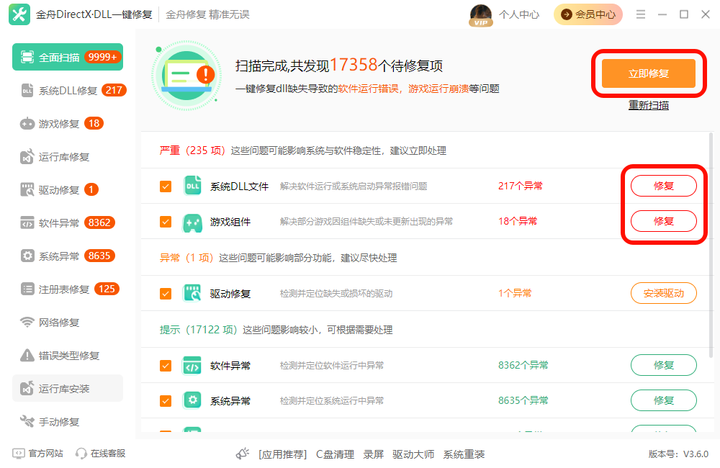
Task: Click the 安装驱动 button
Action: click(664, 293)
